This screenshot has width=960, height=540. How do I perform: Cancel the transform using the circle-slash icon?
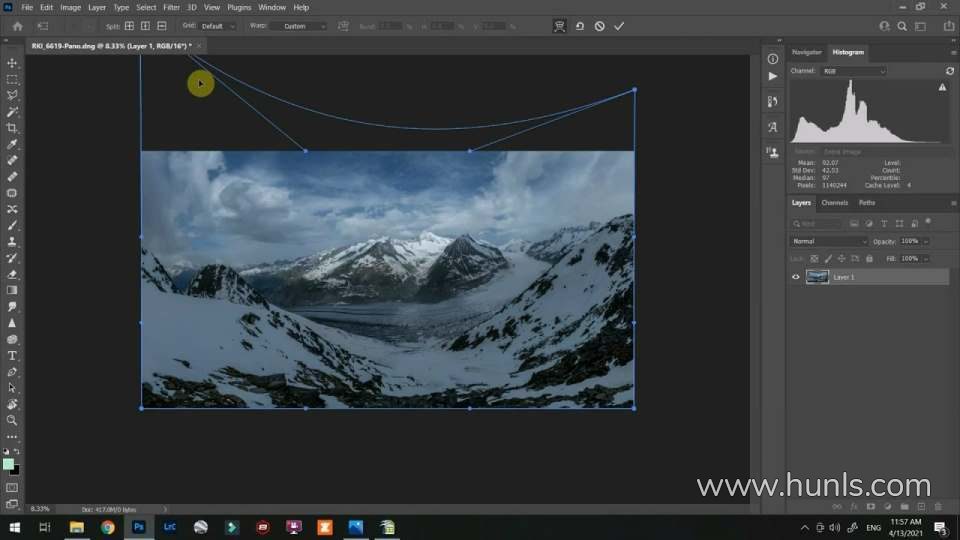click(x=599, y=26)
